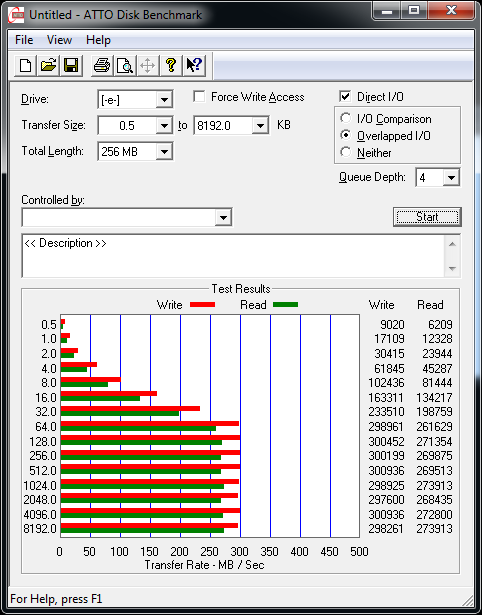Activate the context help arrow icon
The image size is (482, 615).
coord(194,65)
